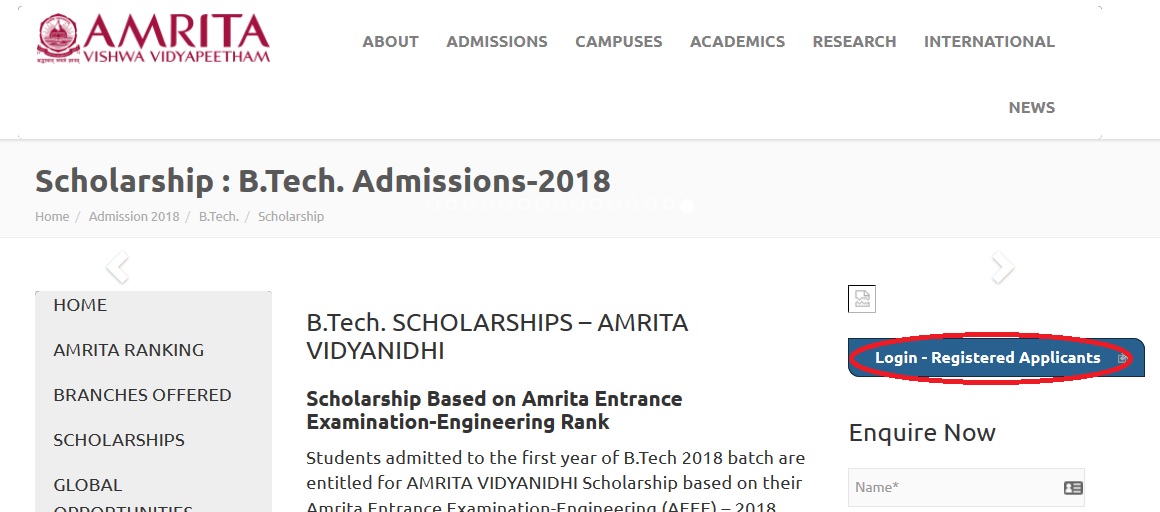Select AMRITA RANKING in the sidebar
1160x512 pixels.
coord(129,350)
